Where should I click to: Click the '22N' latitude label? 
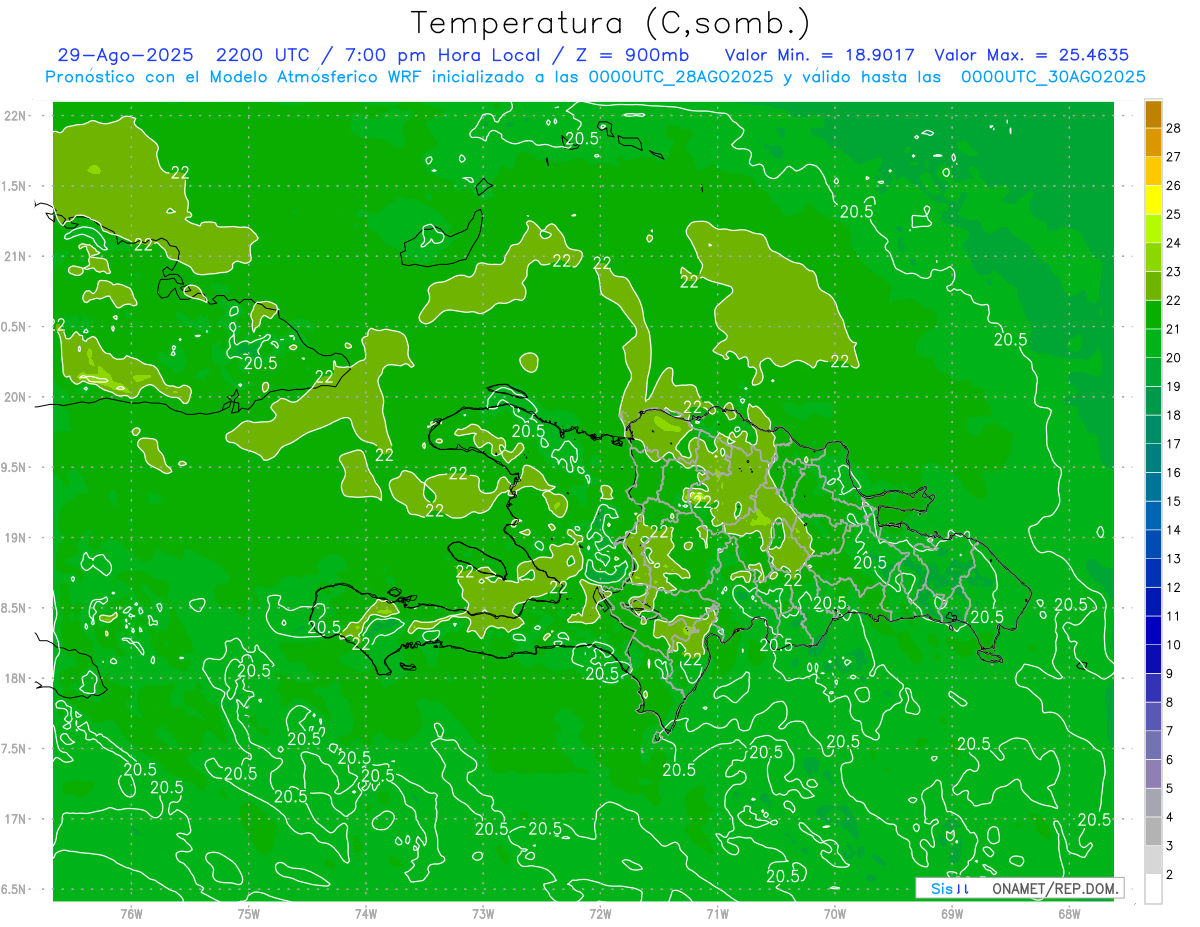click(15, 116)
